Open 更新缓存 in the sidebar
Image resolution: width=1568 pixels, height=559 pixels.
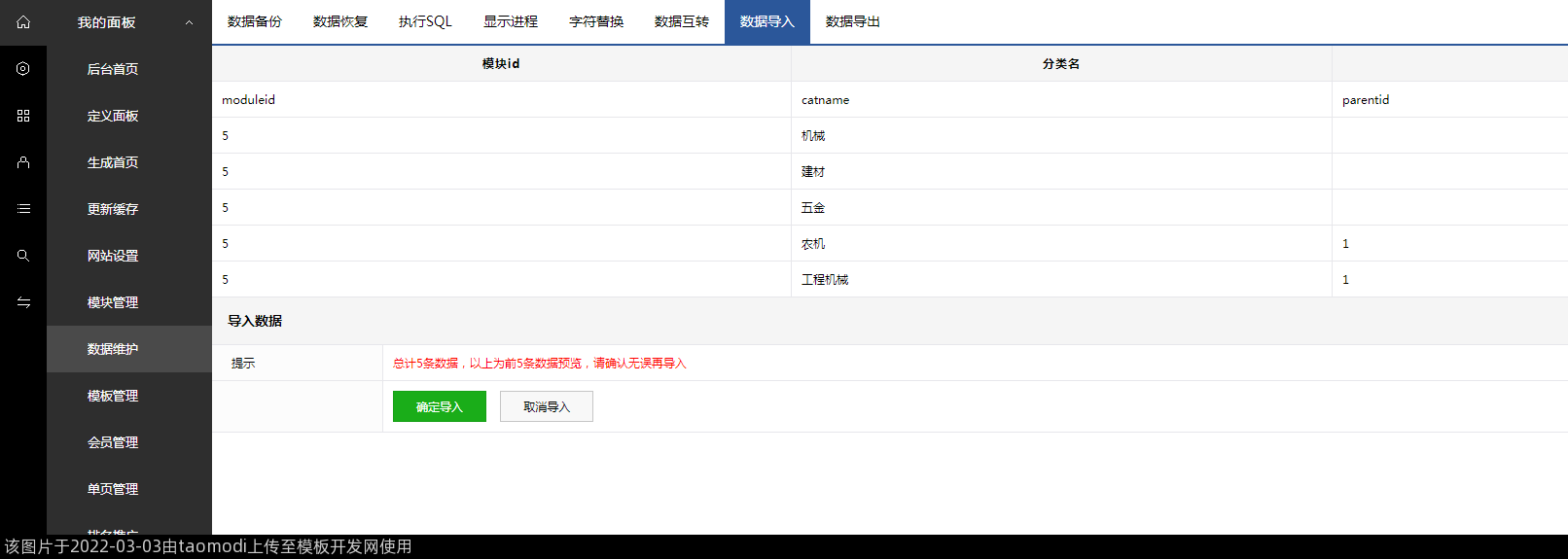pyautogui.click(x=113, y=209)
